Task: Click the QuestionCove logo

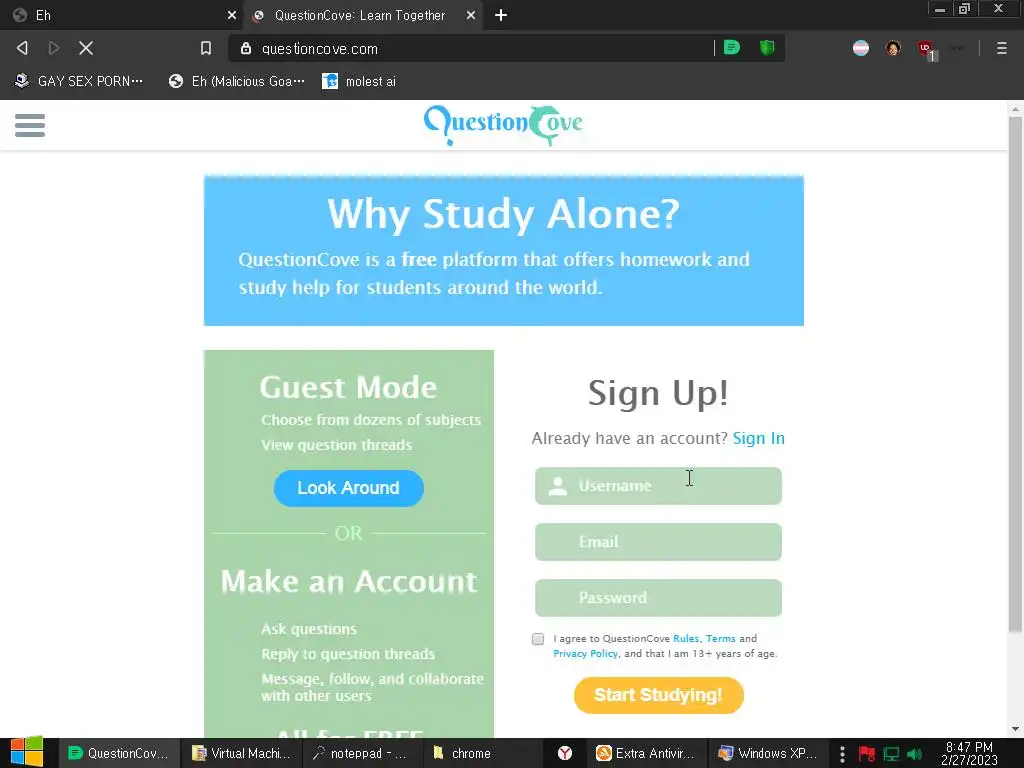Action: [503, 124]
